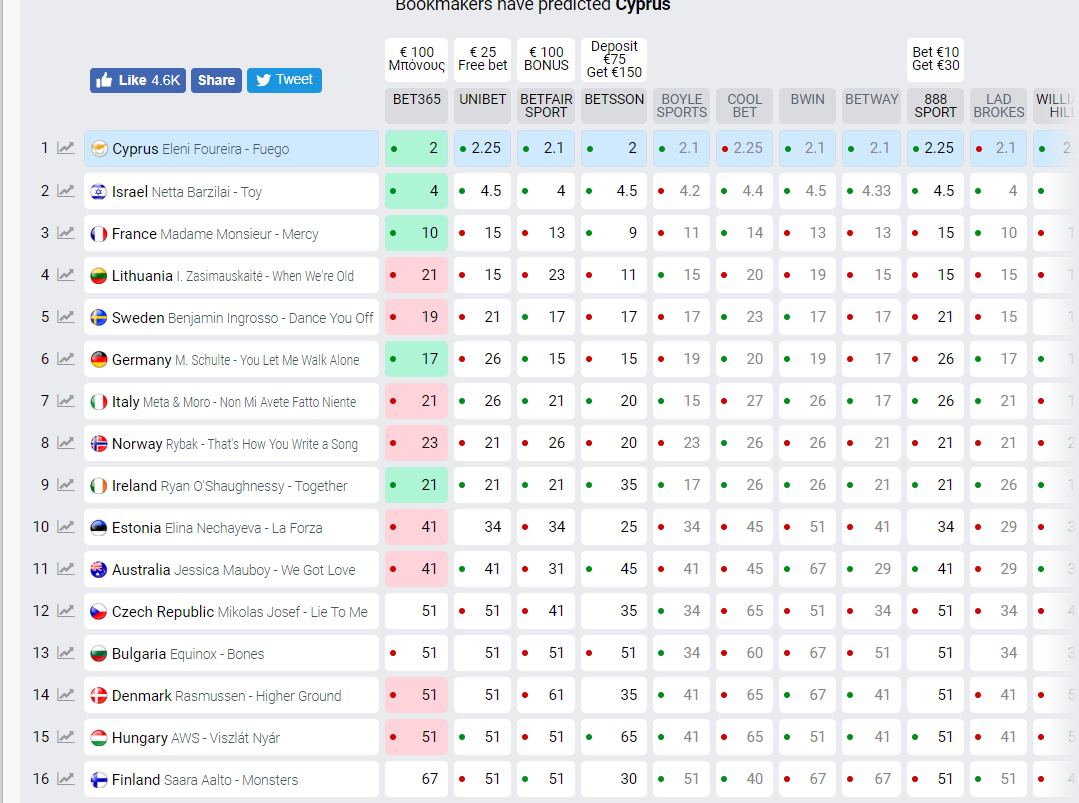Open the UNIBET bookmaker column header
The image size is (1079, 803).
tap(482, 106)
